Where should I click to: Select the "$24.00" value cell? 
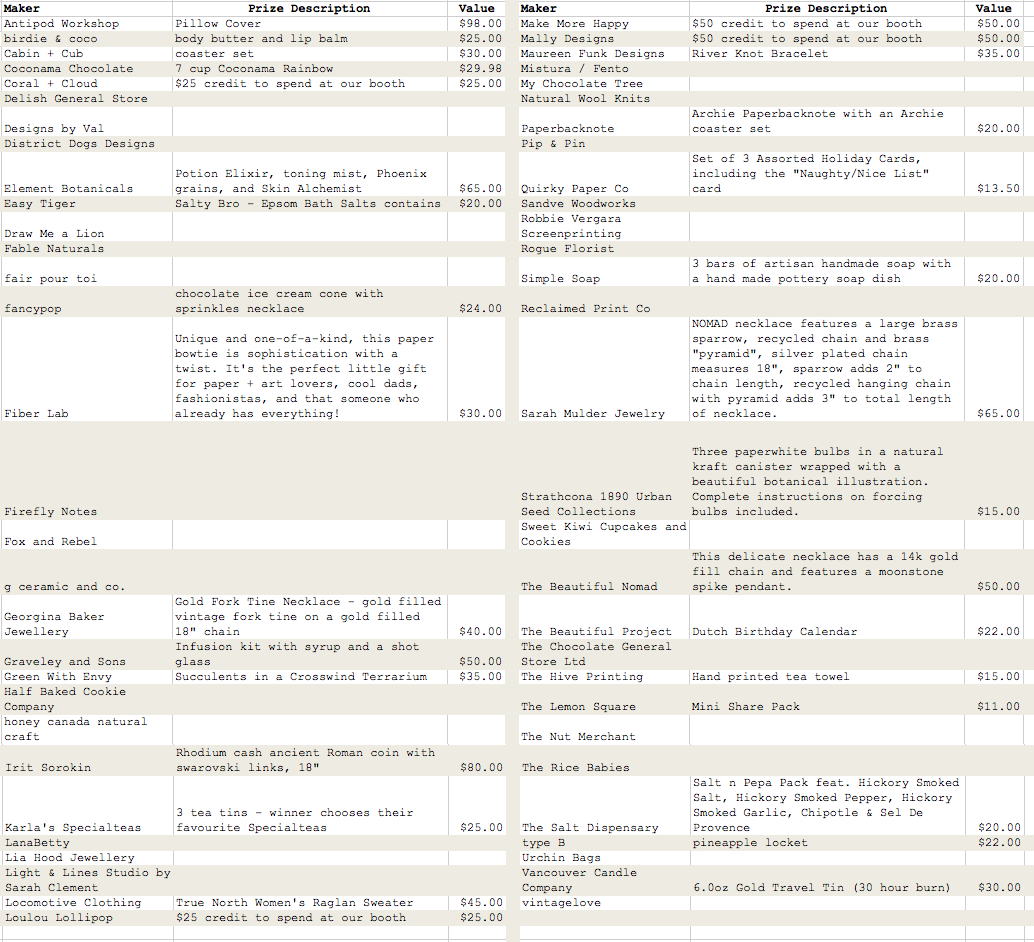tap(476, 301)
